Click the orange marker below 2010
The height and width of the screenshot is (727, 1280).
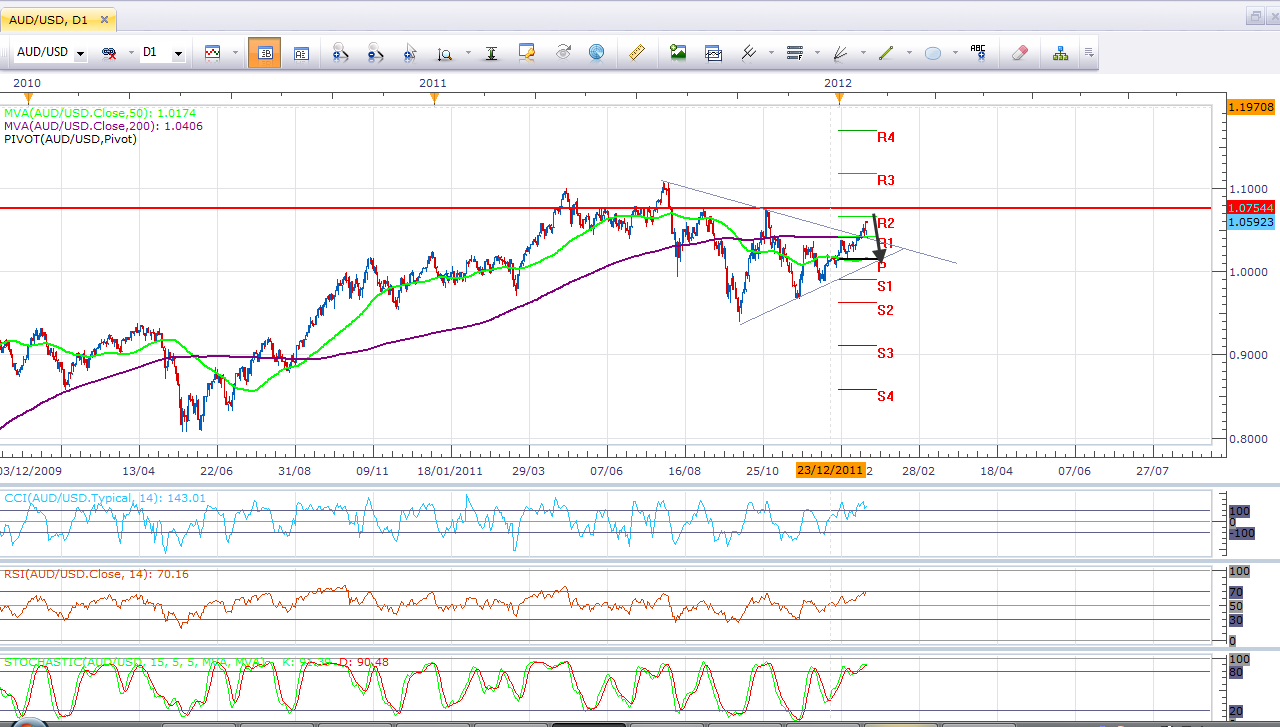pyautogui.click(x=28, y=98)
